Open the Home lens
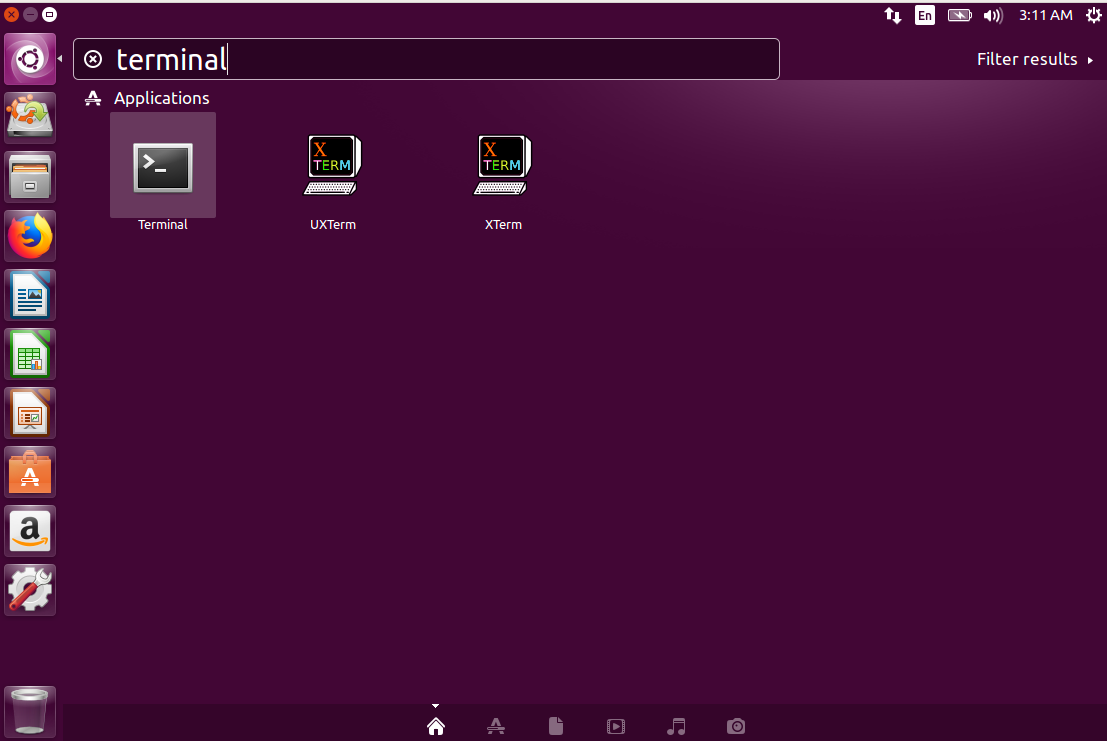Screen dimensions: 1107x741 coord(436,726)
